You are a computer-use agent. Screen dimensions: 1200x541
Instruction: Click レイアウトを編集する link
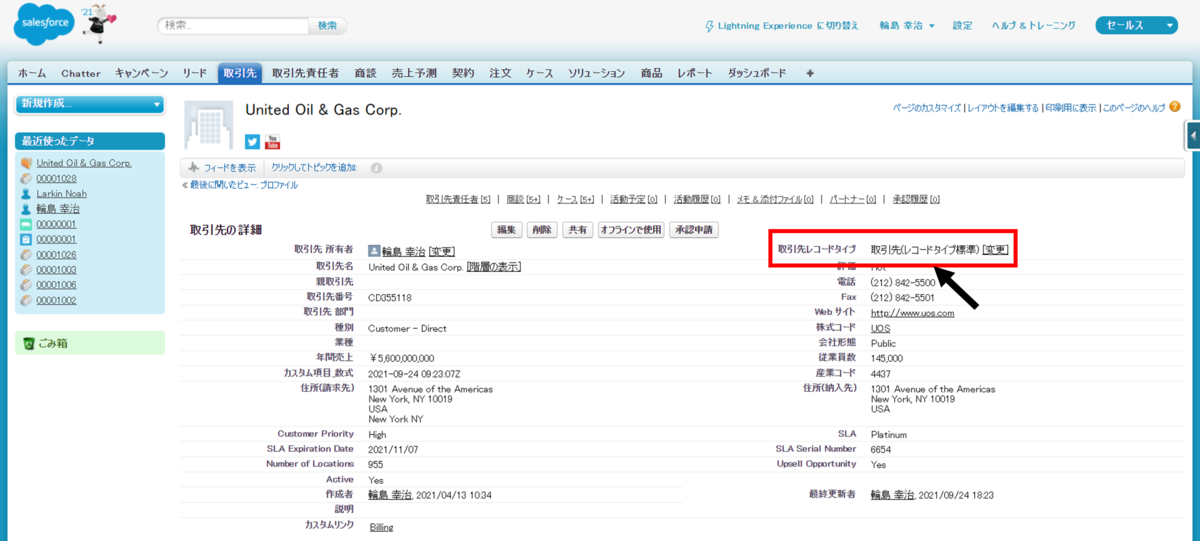pyautogui.click(x=1002, y=107)
